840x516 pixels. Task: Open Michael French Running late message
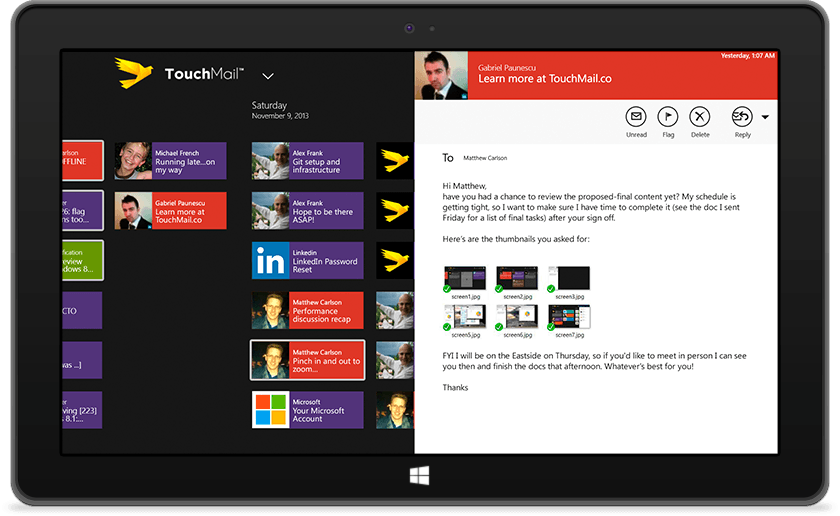pos(170,161)
